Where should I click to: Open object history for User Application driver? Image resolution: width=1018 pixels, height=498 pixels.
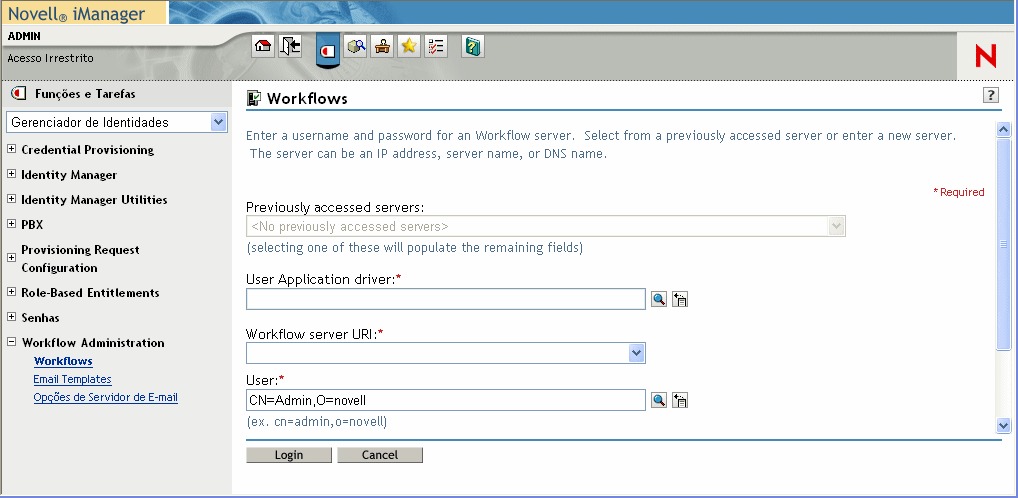[x=680, y=299]
